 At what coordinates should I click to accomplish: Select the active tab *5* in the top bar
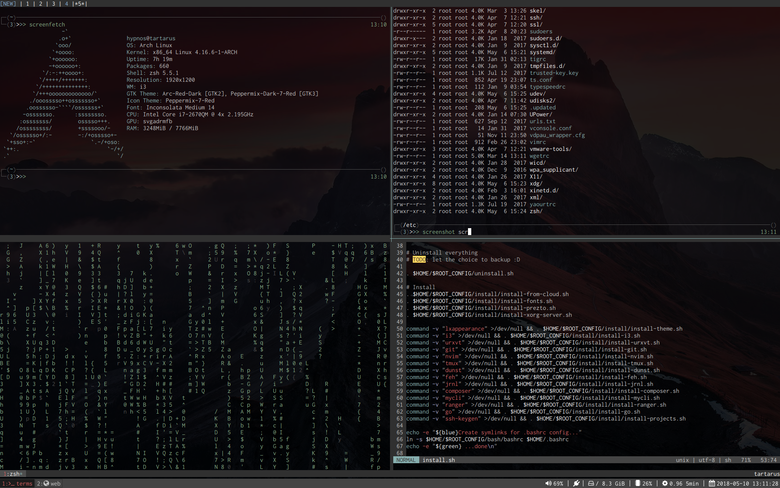pyautogui.click(x=80, y=3)
